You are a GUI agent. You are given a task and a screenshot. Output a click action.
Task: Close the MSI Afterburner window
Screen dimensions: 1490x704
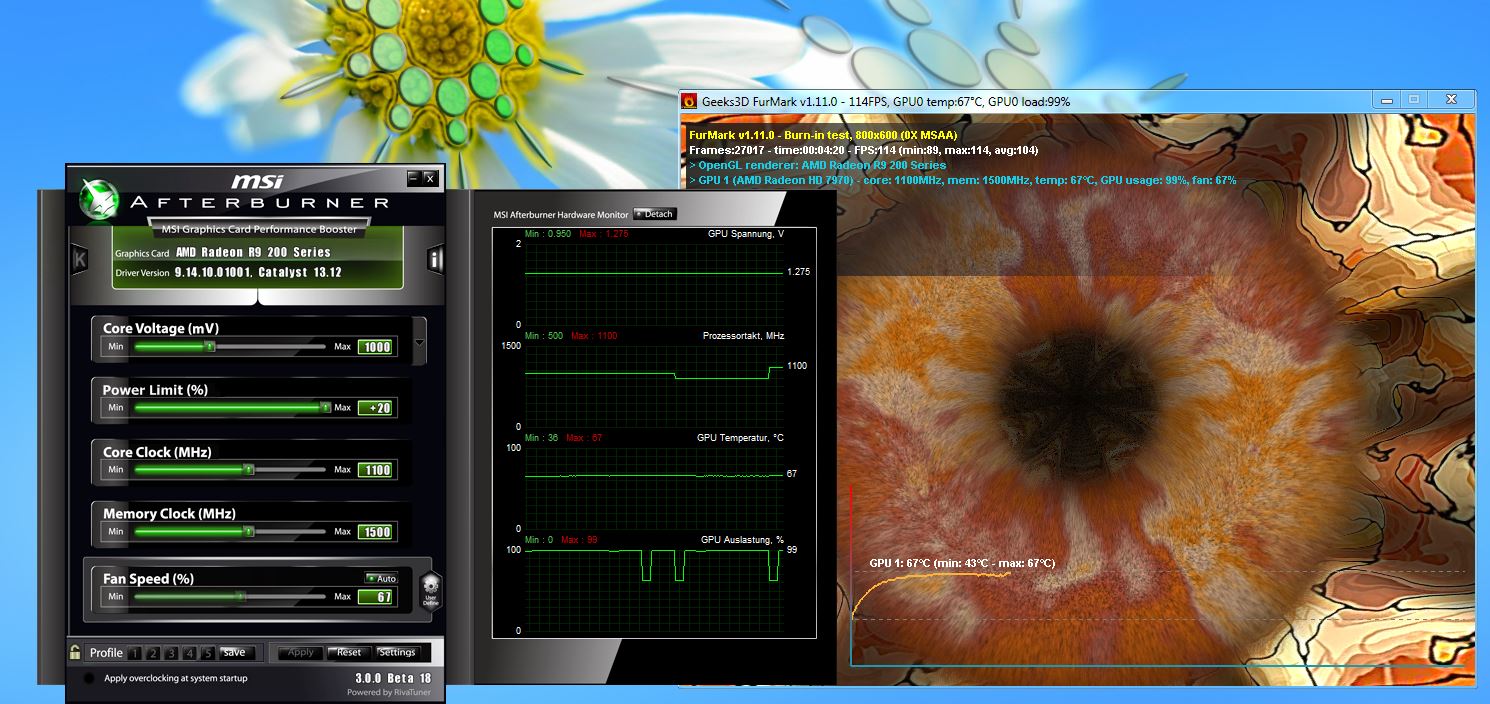430,178
